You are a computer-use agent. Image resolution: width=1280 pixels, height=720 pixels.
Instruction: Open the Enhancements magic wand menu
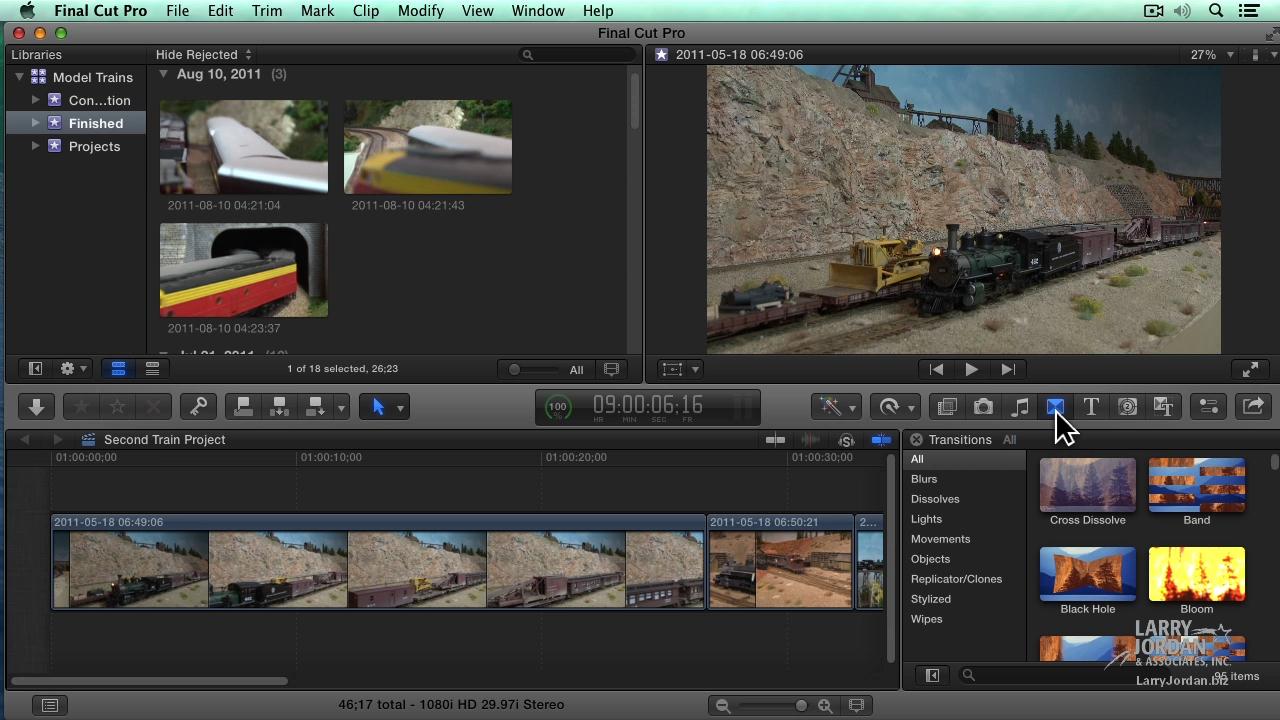[x=837, y=407]
